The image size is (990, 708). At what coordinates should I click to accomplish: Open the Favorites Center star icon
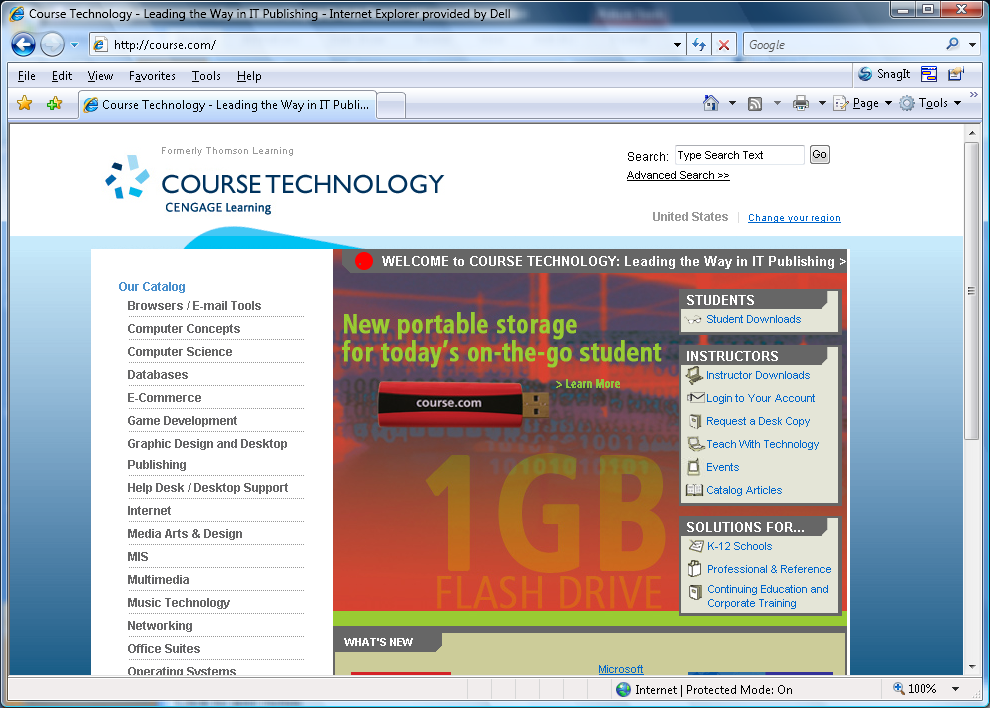(25, 103)
